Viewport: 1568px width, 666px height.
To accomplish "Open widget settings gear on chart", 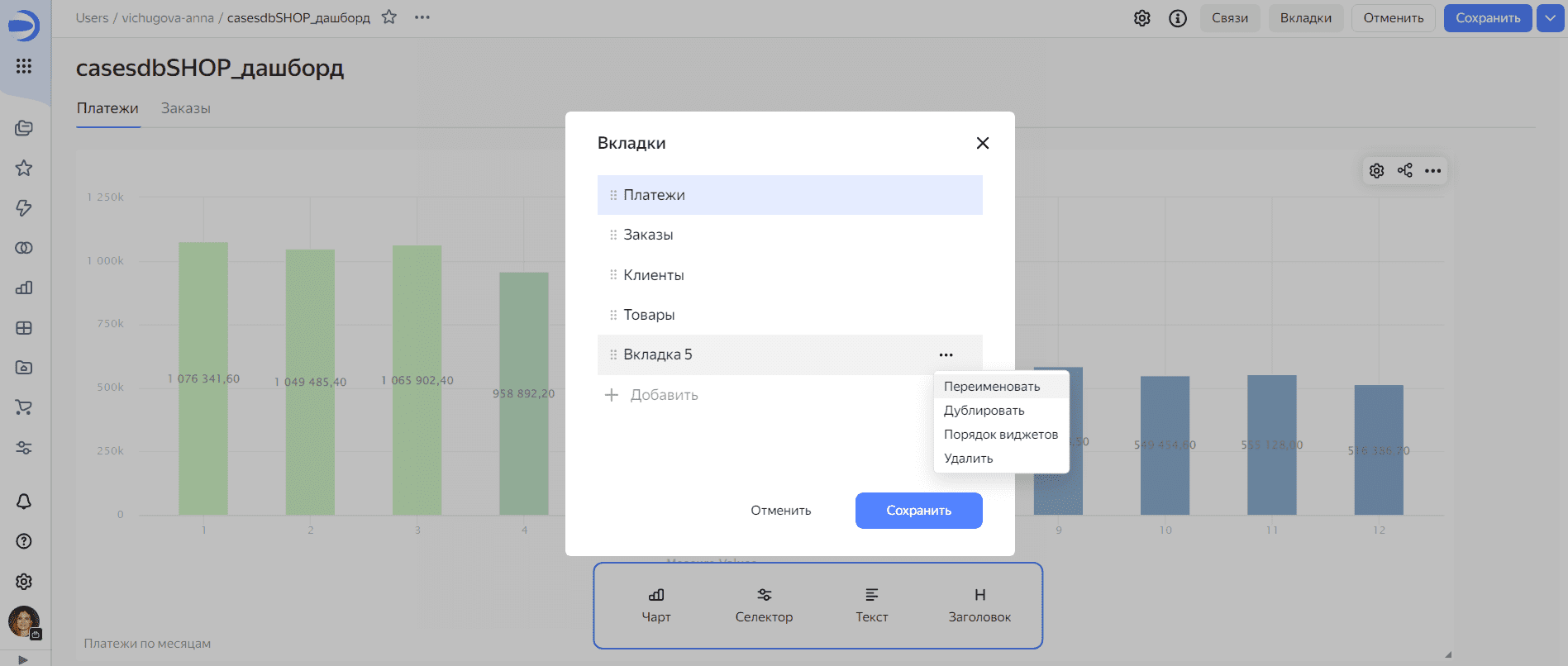I will coord(1377,171).
